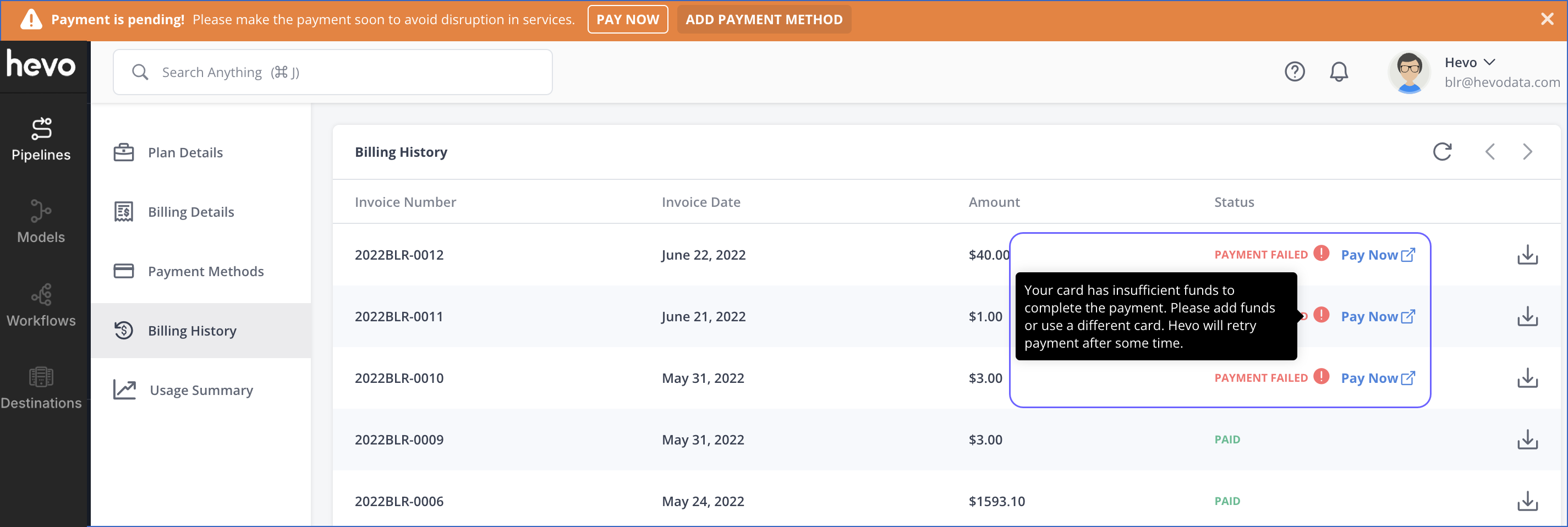Select the Workflows sidebar icon
The height and width of the screenshot is (527, 1568).
pyautogui.click(x=40, y=297)
